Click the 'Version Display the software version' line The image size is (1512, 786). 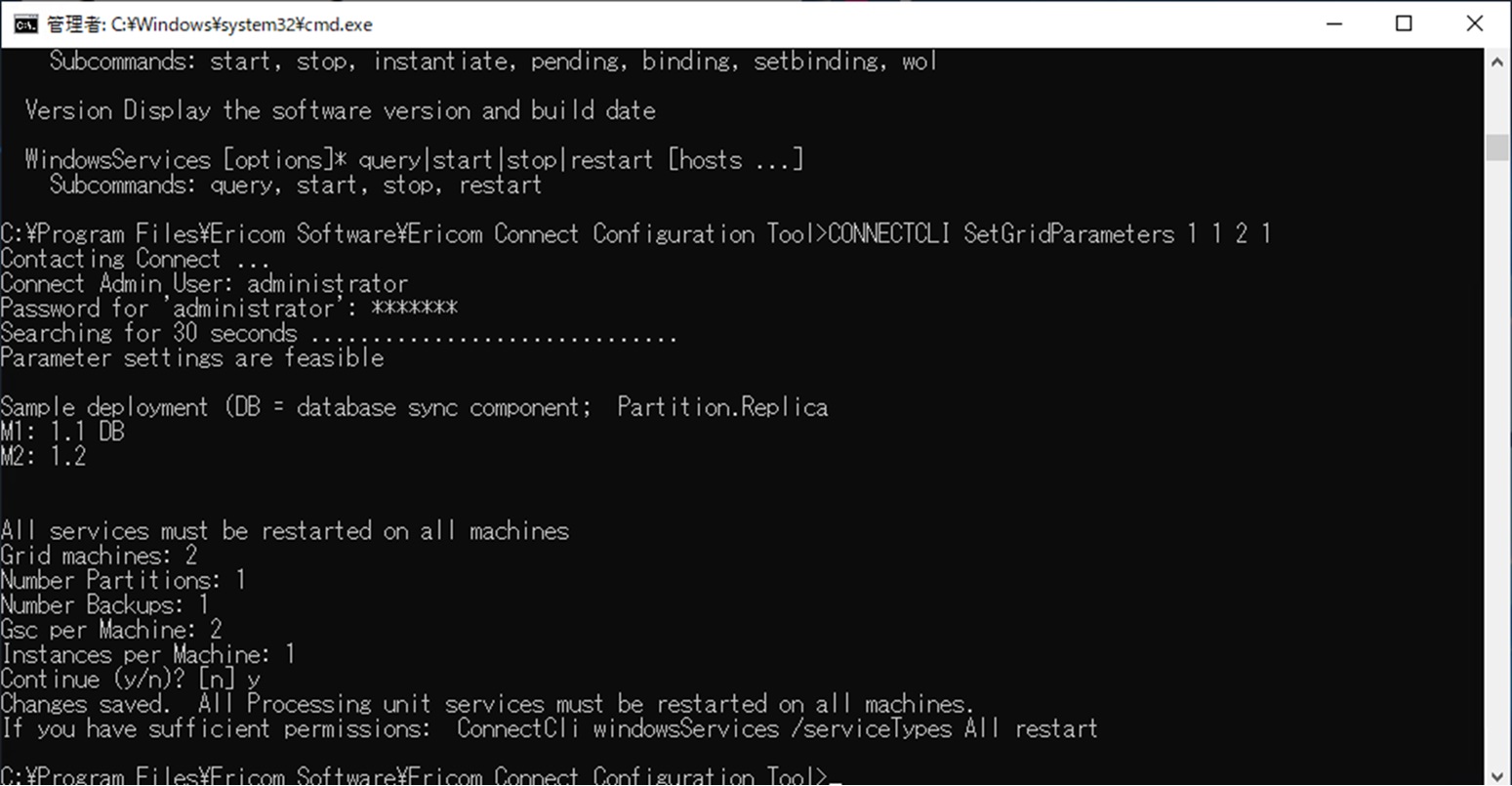pyautogui.click(x=340, y=110)
